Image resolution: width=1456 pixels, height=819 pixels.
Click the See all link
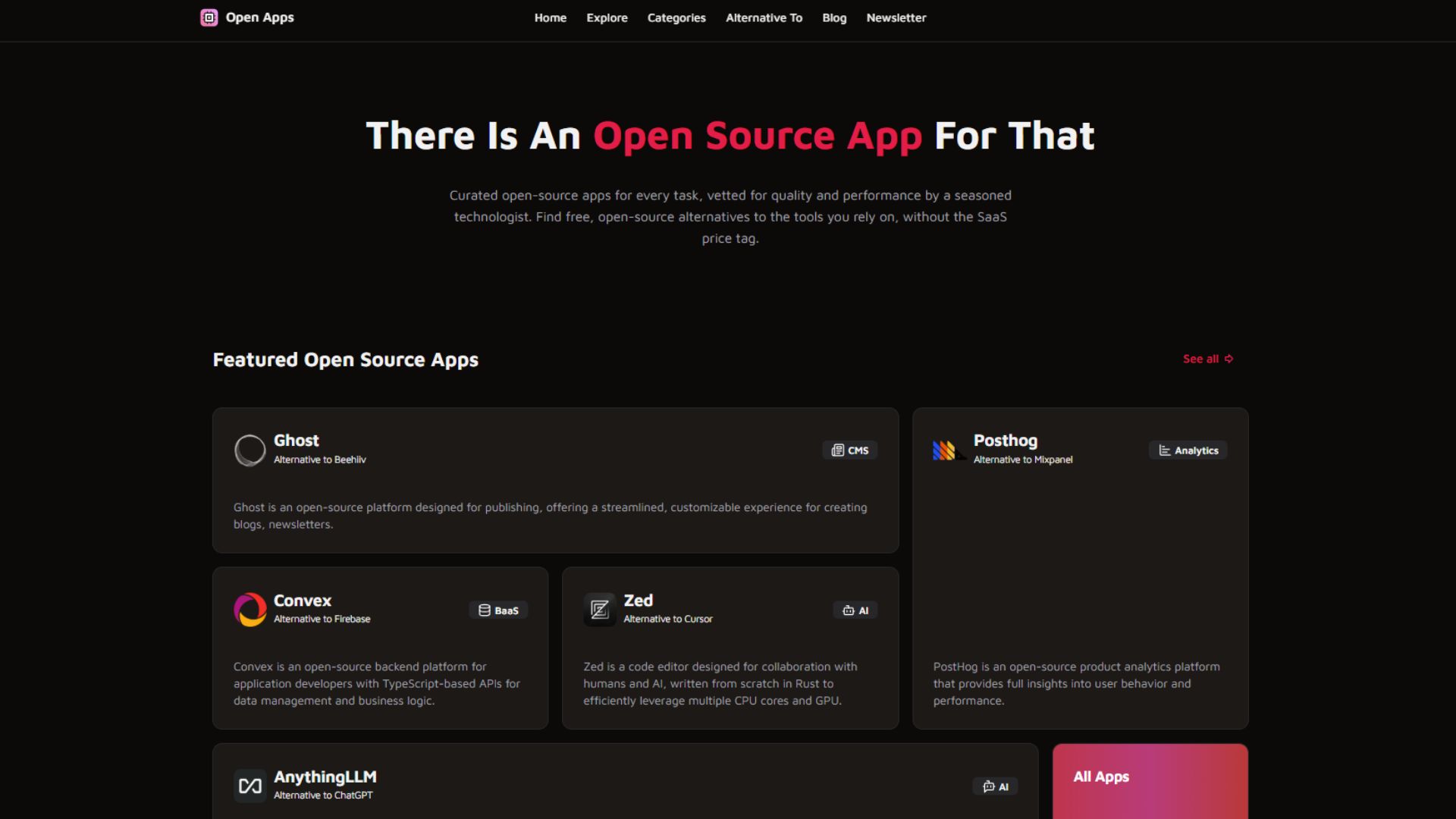[1207, 359]
